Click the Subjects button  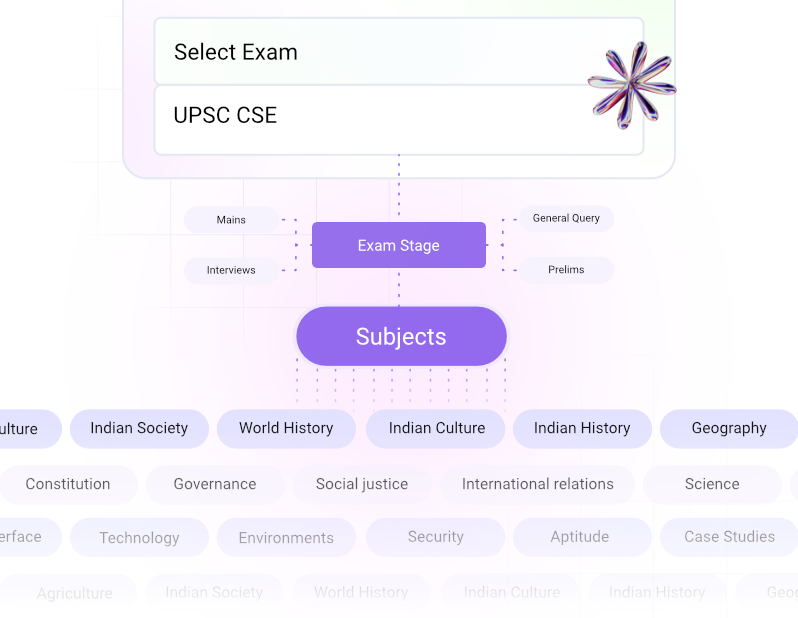pos(401,337)
